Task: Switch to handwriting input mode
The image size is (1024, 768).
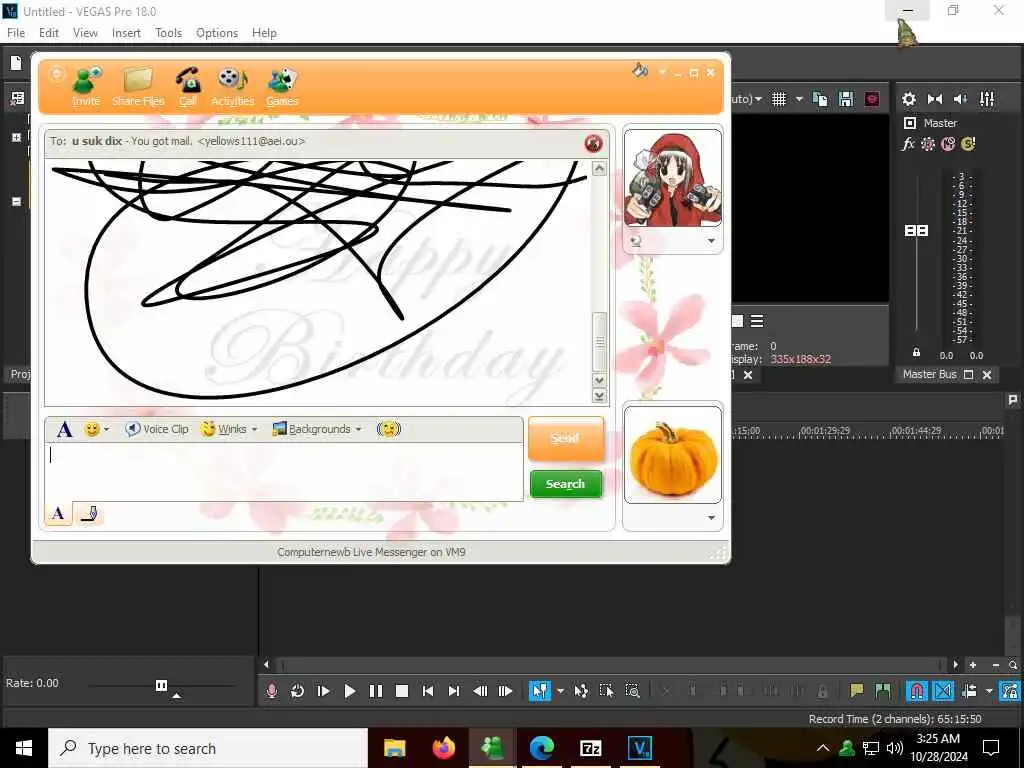Action: [89, 514]
